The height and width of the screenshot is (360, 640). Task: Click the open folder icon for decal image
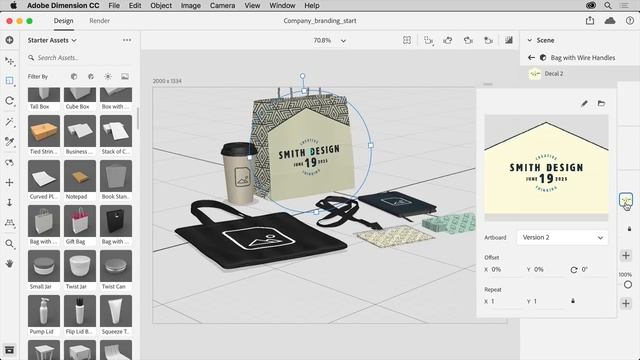[x=601, y=103]
